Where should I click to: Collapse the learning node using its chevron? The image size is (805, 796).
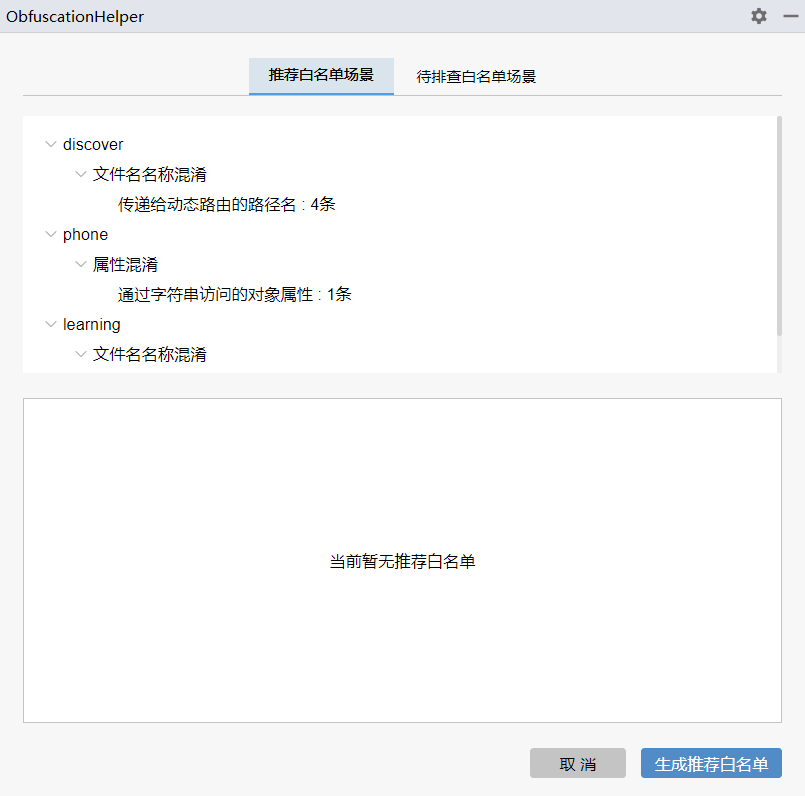pyautogui.click(x=51, y=325)
